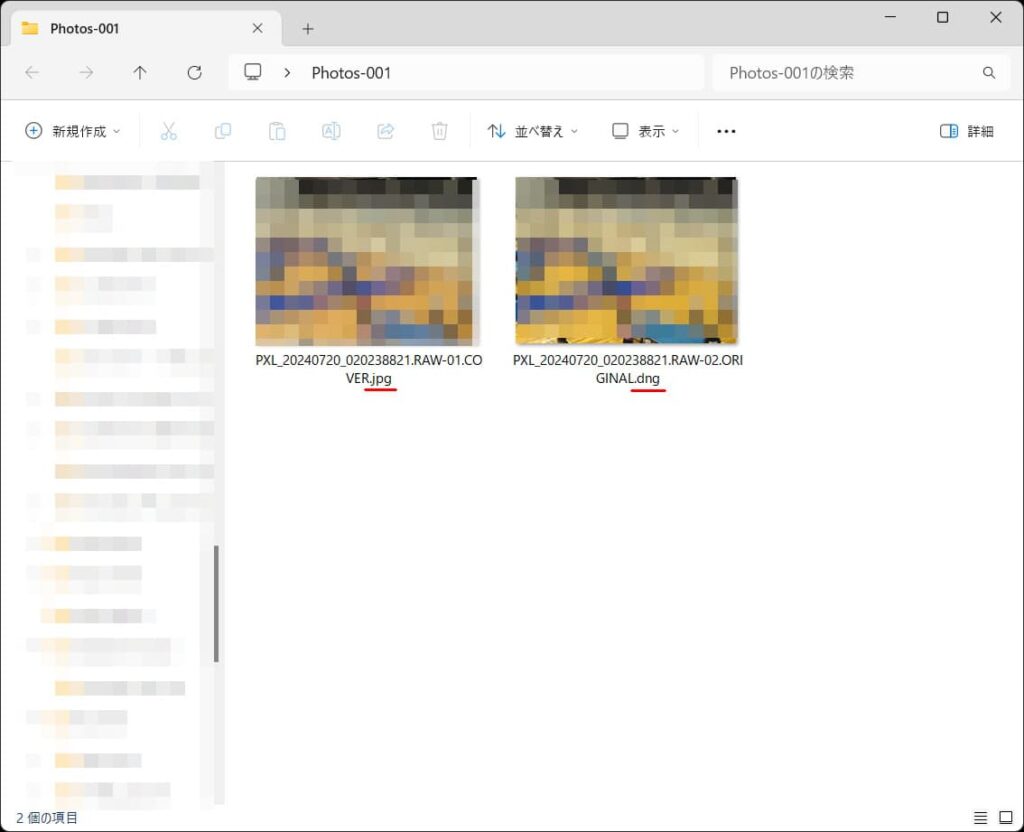Add a new tab with plus button

click(308, 29)
